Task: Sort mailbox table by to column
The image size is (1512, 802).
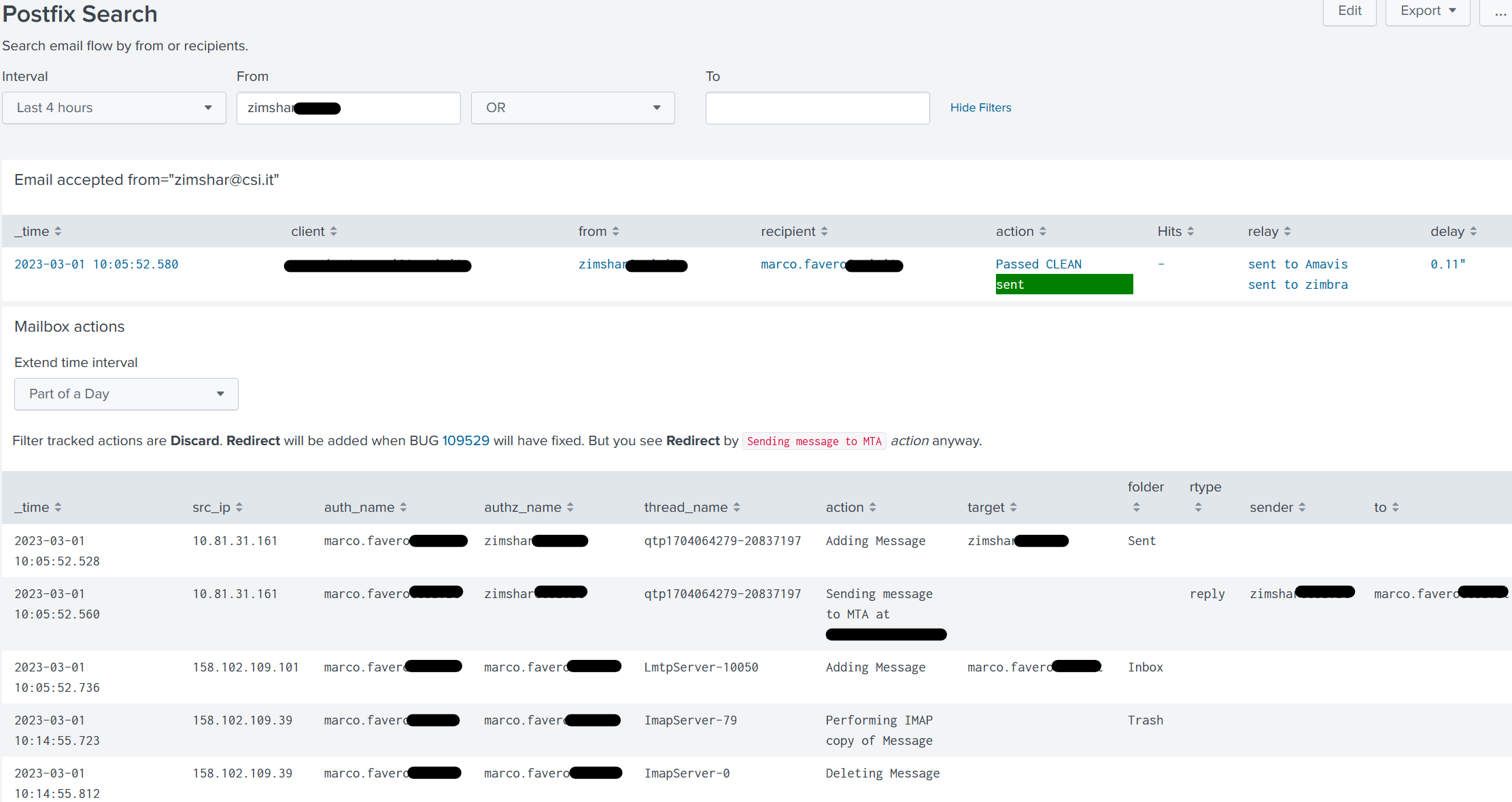Action: 1386,507
